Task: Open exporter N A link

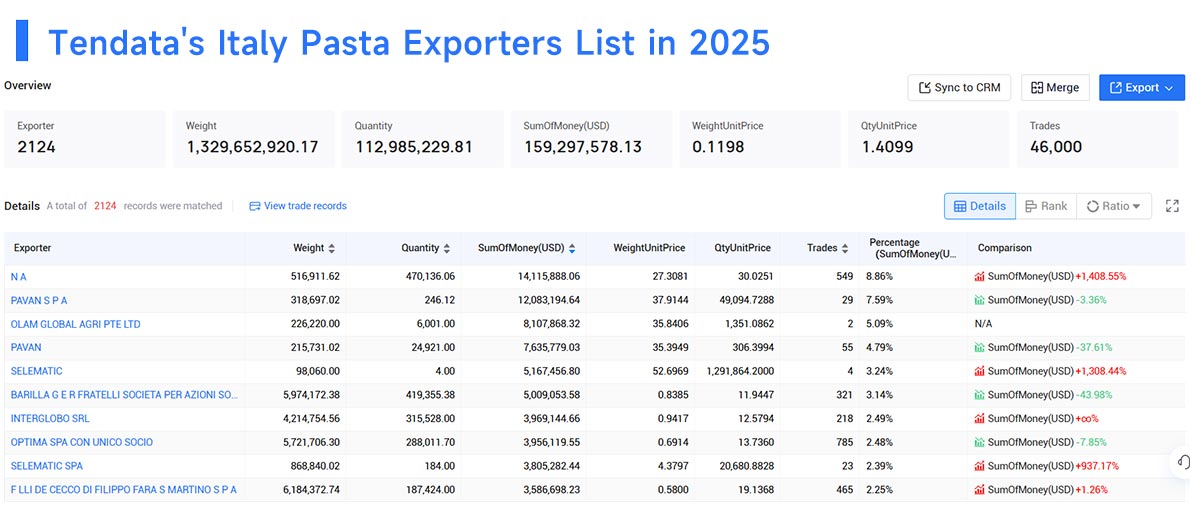Action: [x=18, y=277]
